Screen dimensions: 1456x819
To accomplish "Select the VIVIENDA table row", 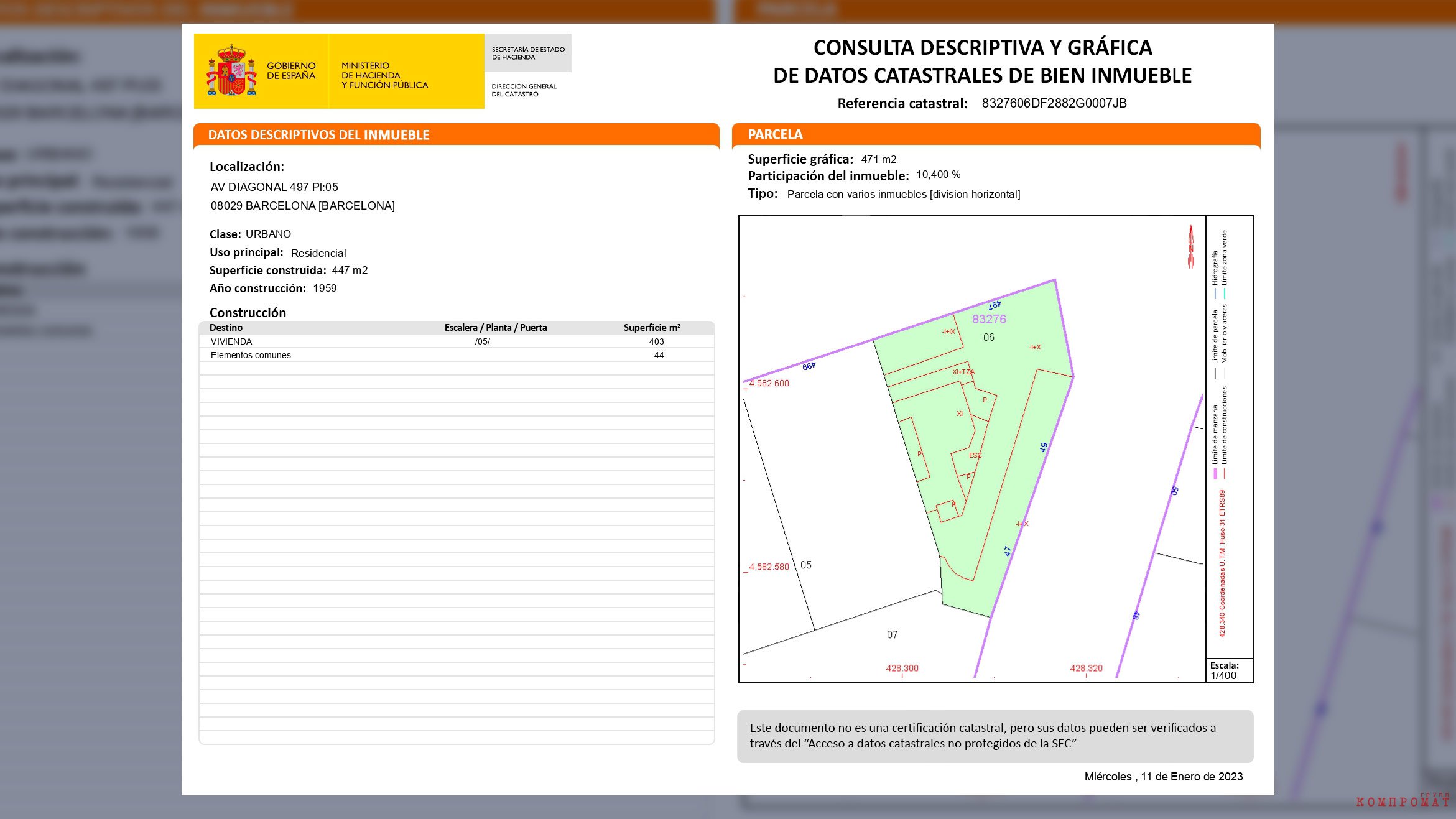I will 457,341.
